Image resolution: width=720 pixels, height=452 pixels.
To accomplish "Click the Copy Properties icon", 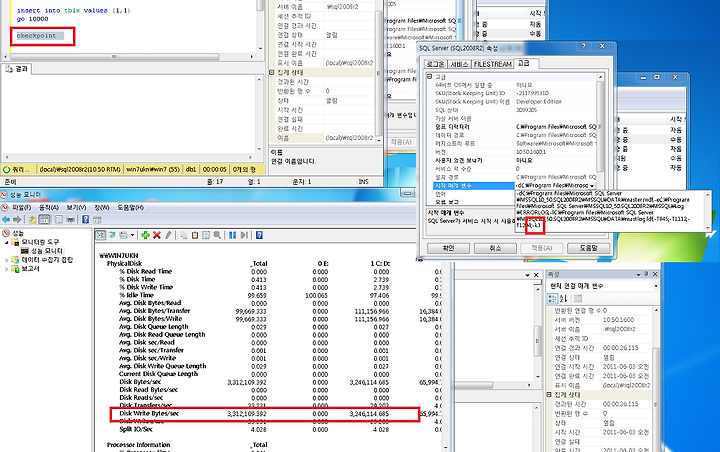I will [x=184, y=235].
